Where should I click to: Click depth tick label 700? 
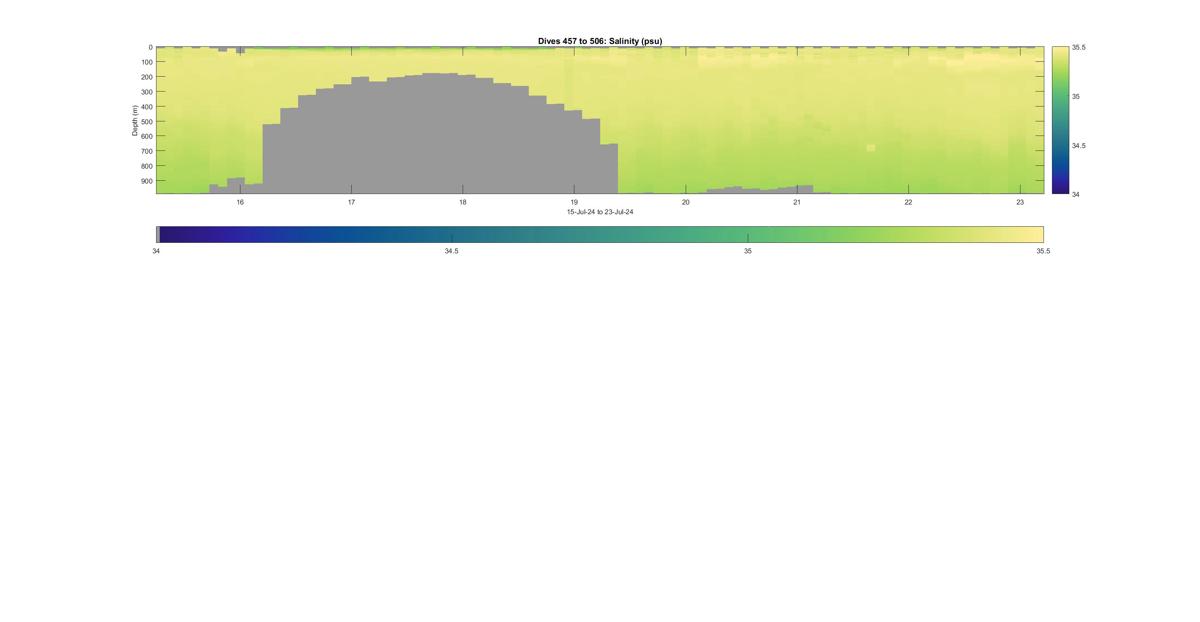146,152
